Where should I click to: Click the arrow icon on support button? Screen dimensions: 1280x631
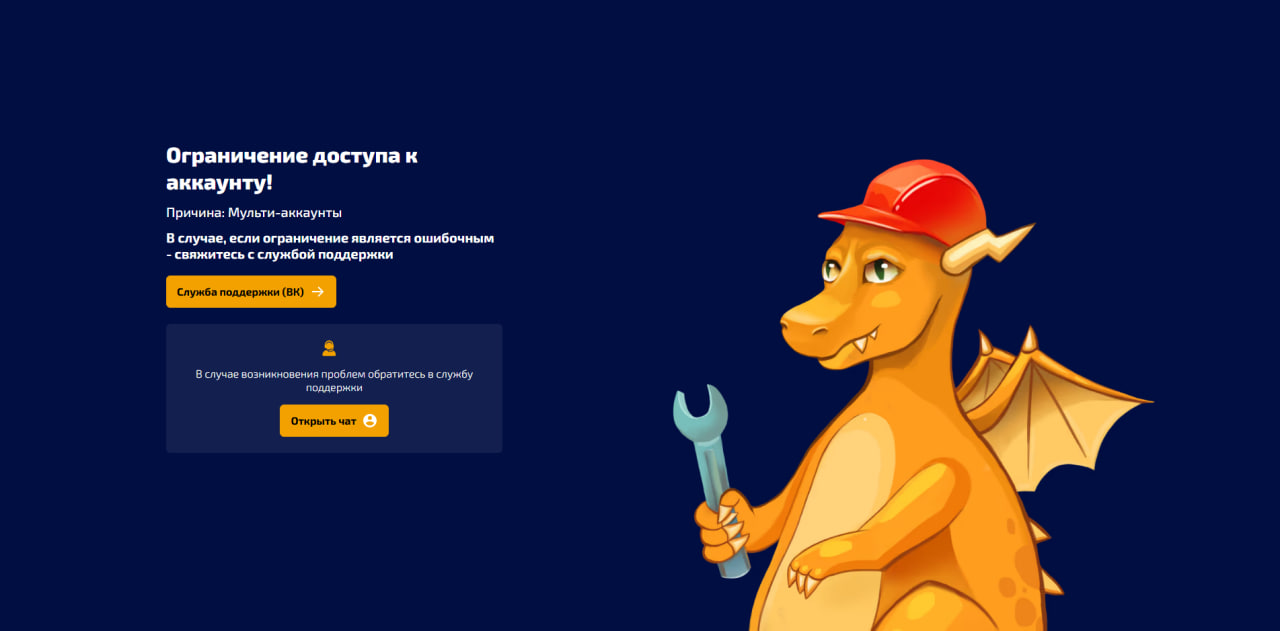point(318,292)
